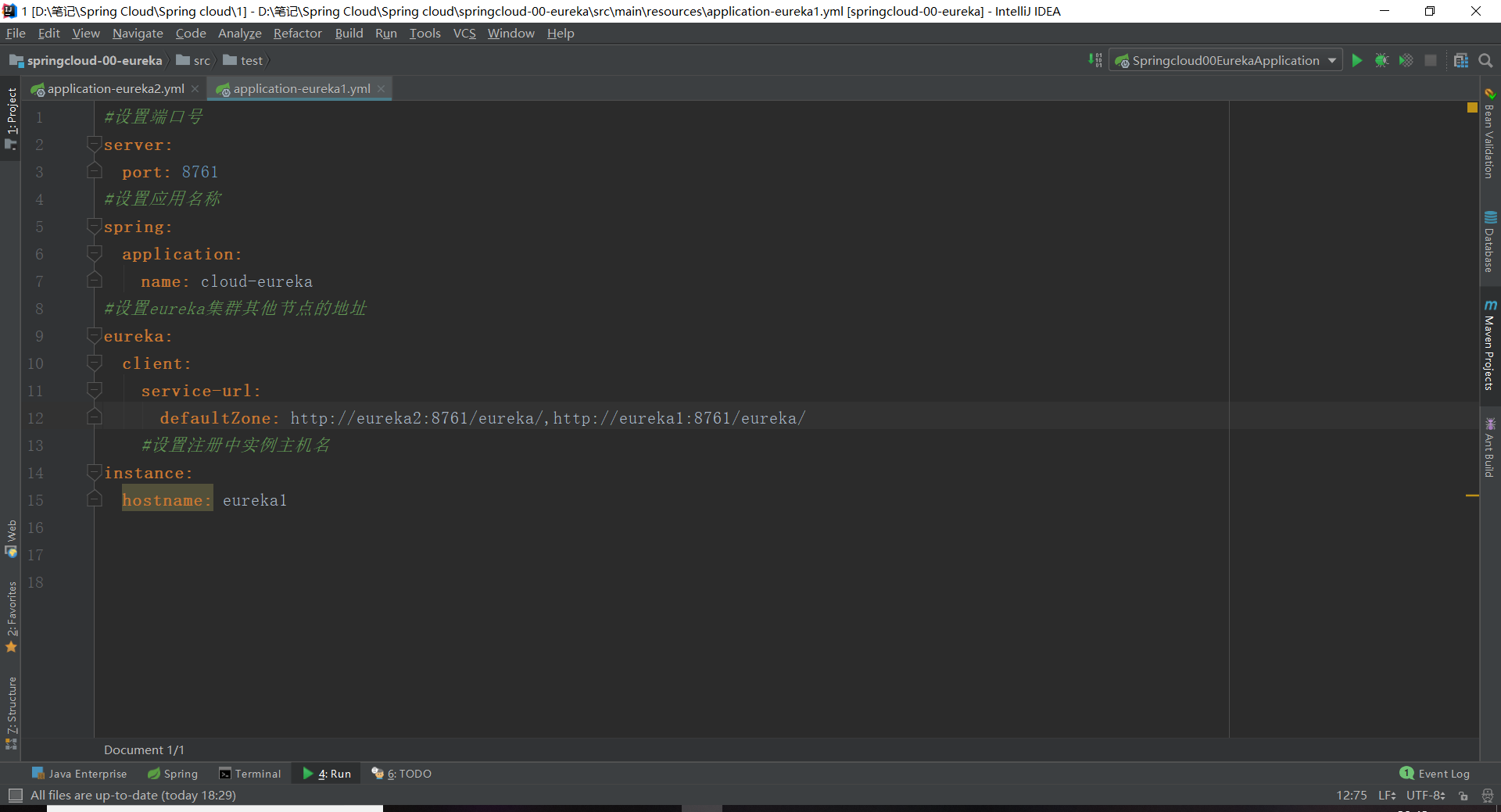
Task: Open the Build menu
Action: (349, 33)
